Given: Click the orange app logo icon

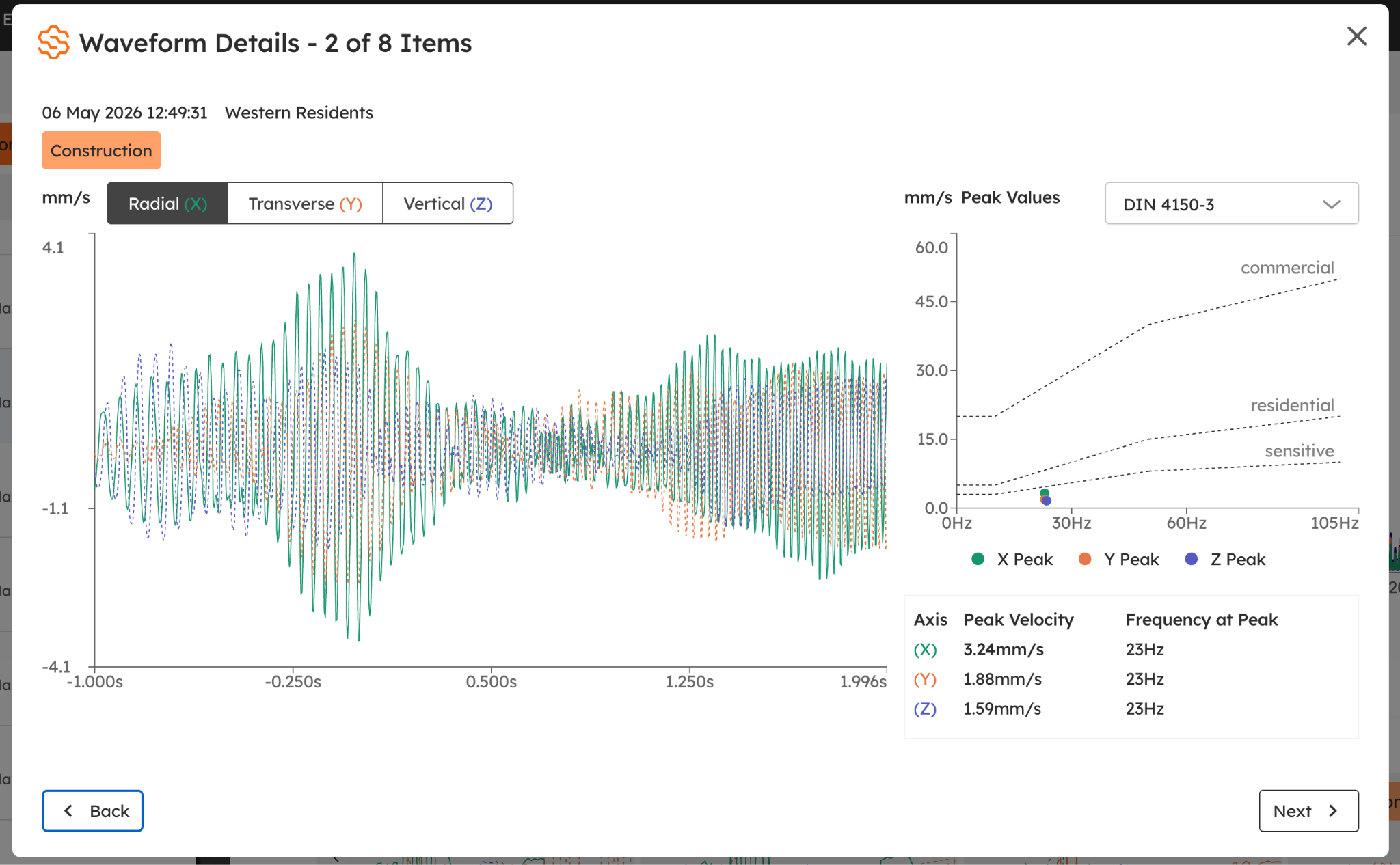Looking at the screenshot, I should [53, 42].
